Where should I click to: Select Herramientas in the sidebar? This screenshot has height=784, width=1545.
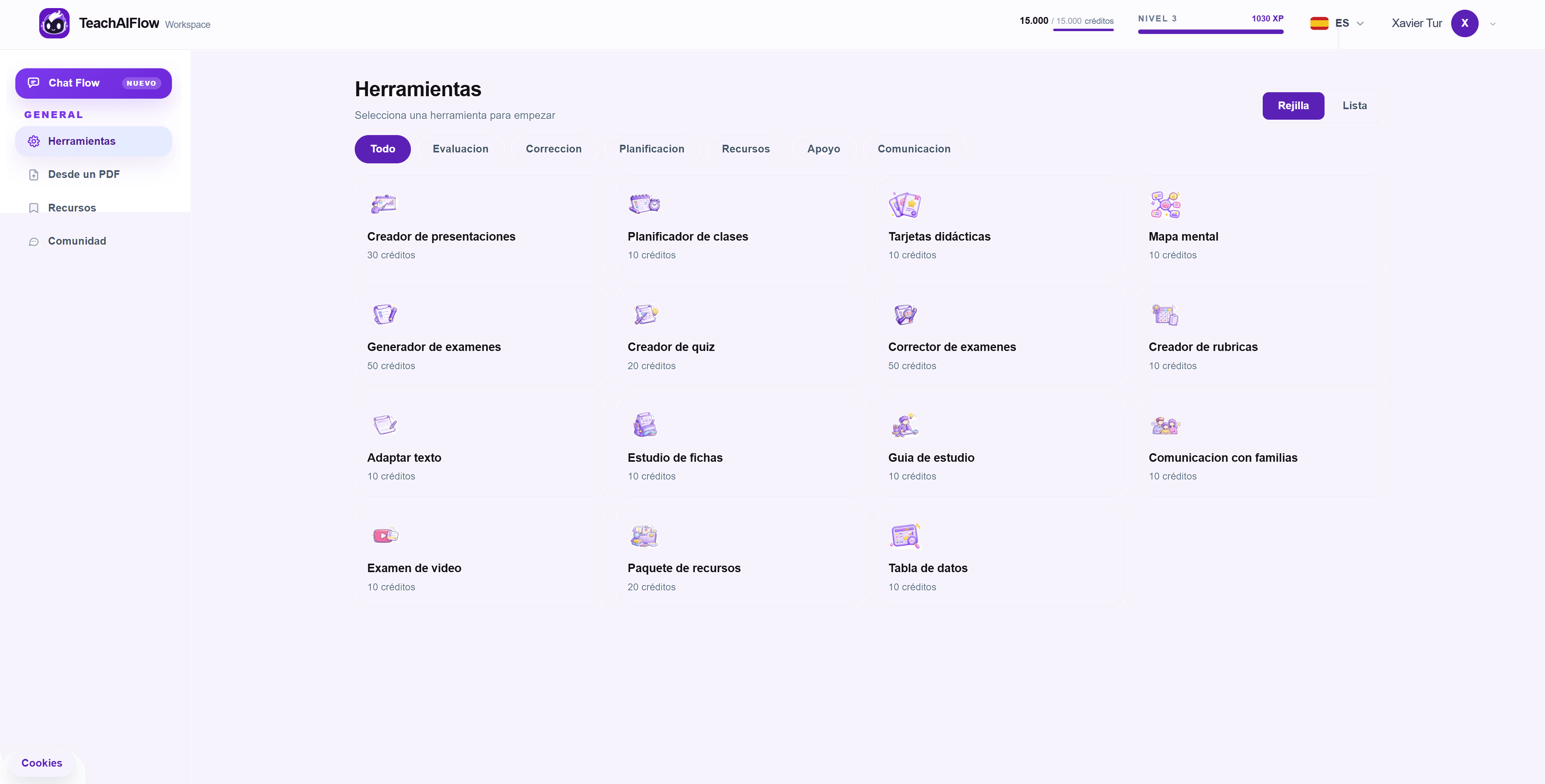93,142
